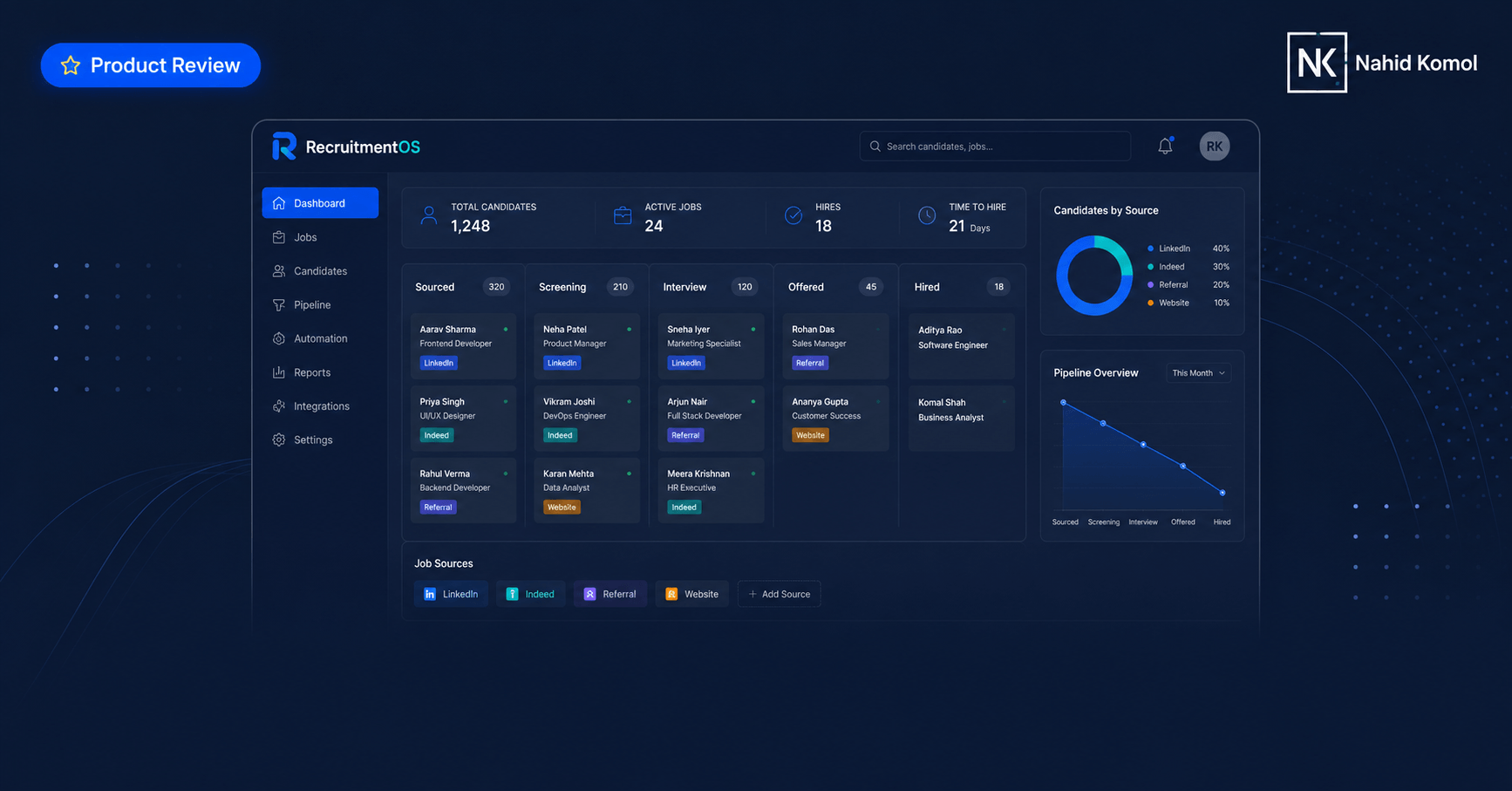Click the Settings gear icon
Viewport: 1512px width, 791px height.
(x=279, y=440)
